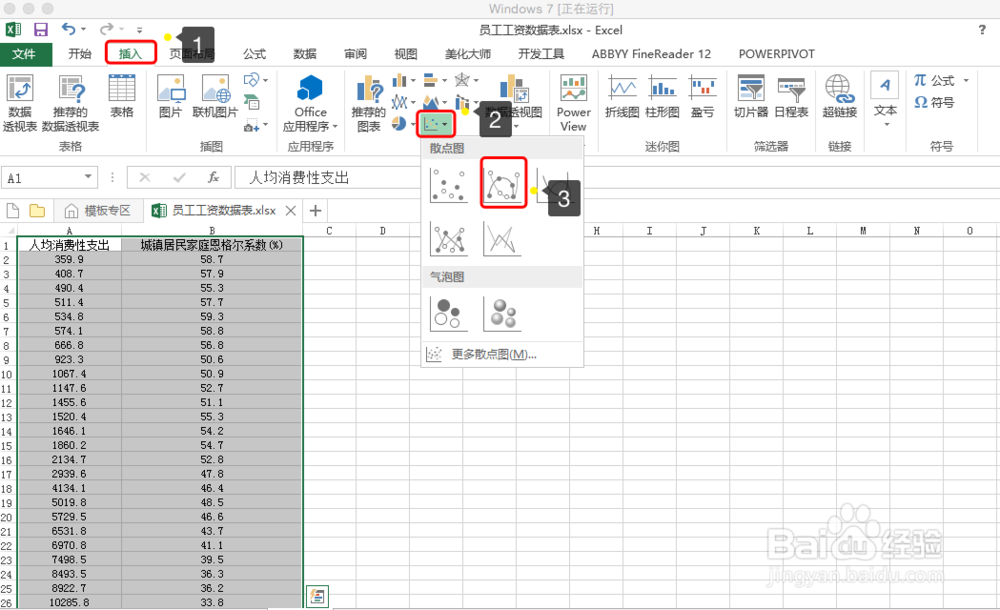
Task: Insert a 超链接 hyperlink
Action: (839, 96)
